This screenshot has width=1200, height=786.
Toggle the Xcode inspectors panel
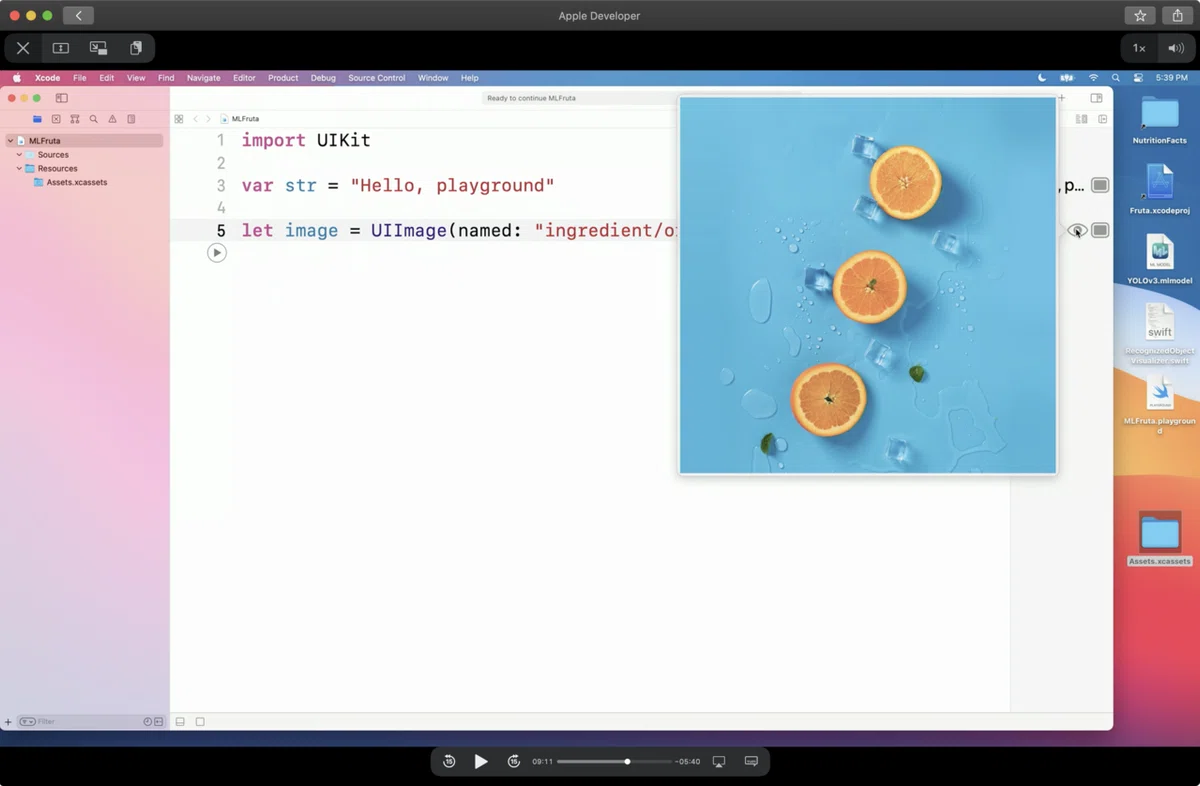[x=1096, y=98]
